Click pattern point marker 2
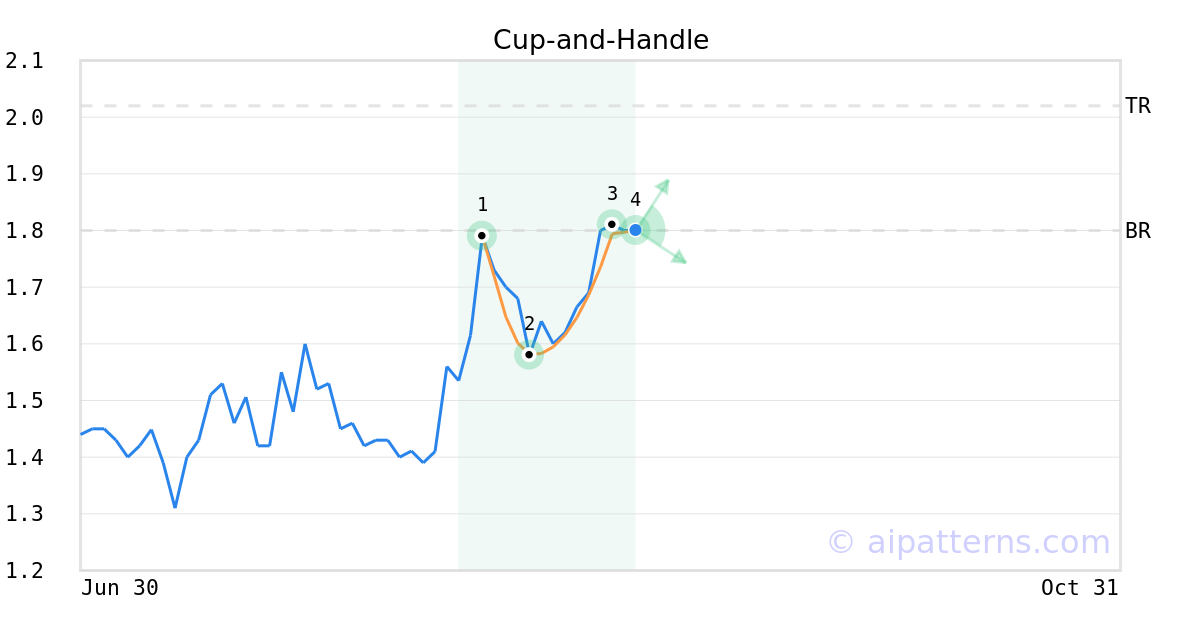 coord(529,354)
